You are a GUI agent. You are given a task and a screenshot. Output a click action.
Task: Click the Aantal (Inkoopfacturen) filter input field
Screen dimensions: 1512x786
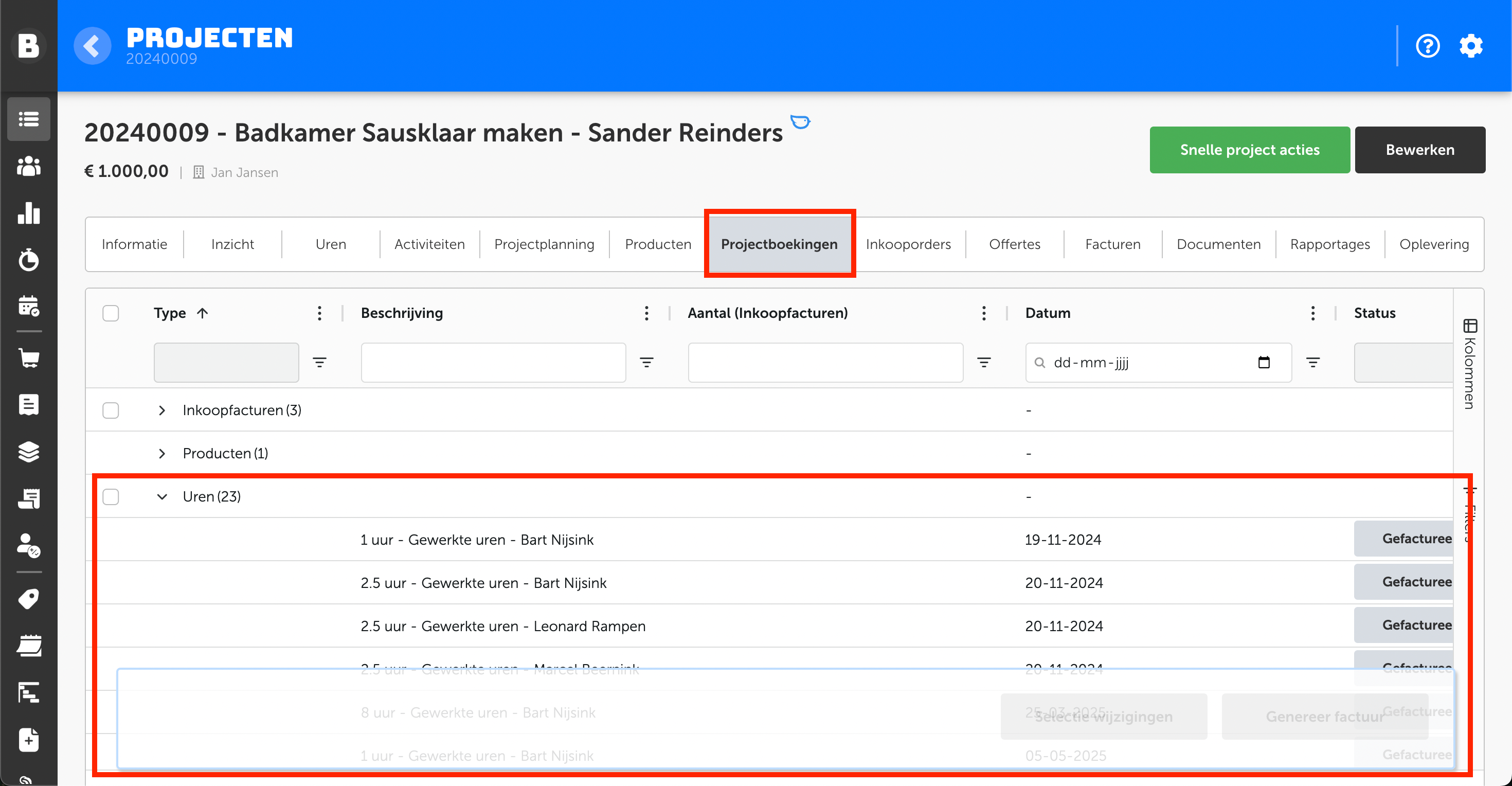[x=825, y=362]
